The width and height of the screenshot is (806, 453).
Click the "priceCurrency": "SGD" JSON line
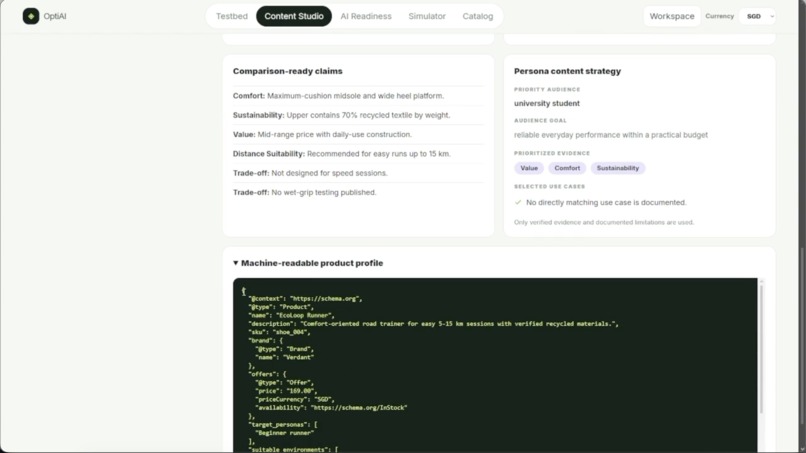pyautogui.click(x=295, y=399)
